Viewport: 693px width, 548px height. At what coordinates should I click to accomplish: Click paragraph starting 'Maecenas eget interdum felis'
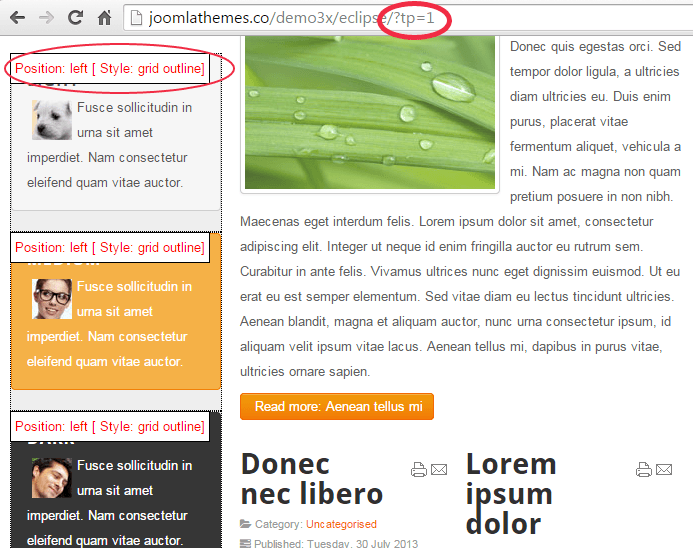click(460, 296)
